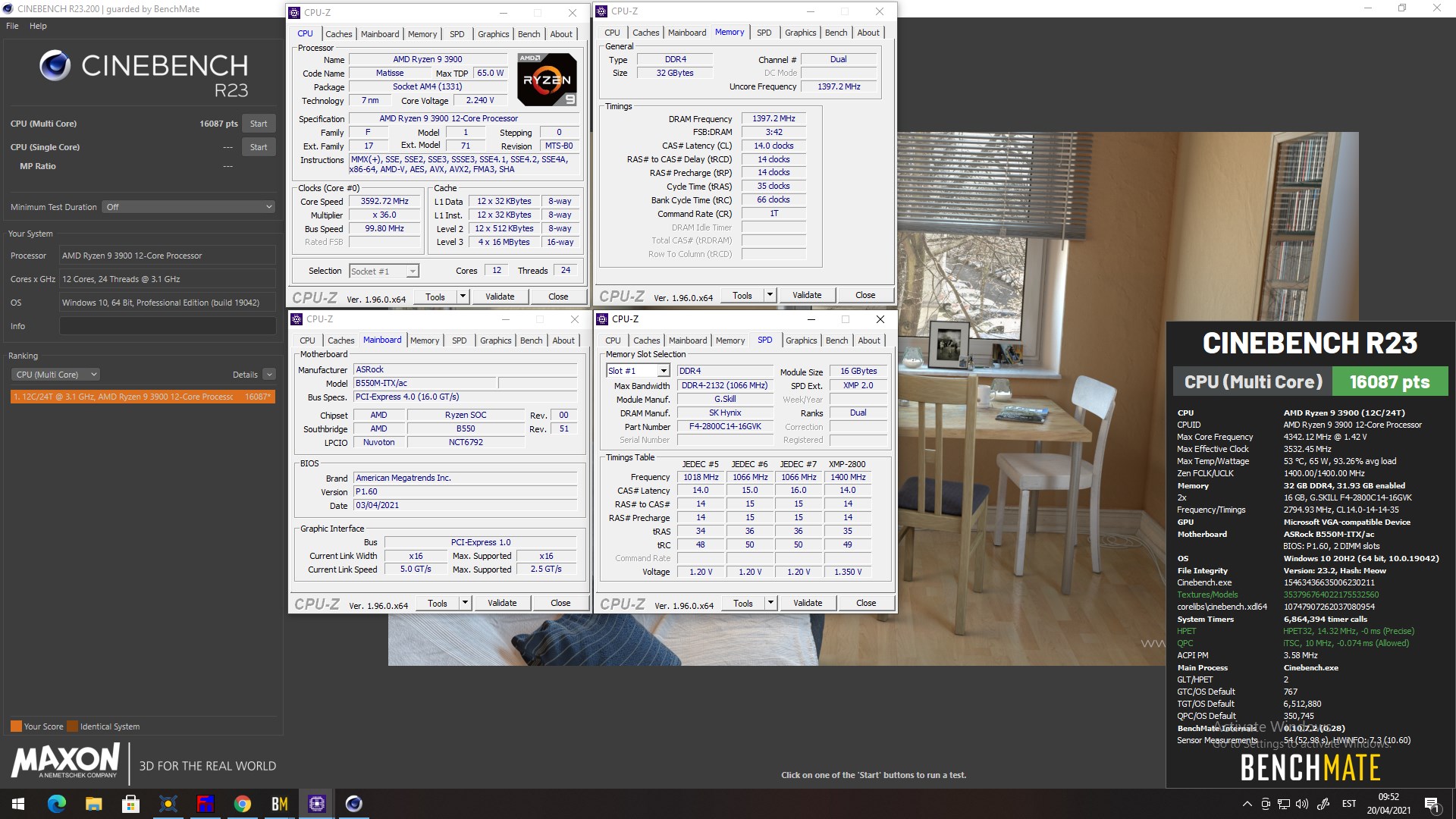Switch to Mainboard tab in the CPU-Z SPD window
The image size is (1456, 819).
pyautogui.click(x=688, y=340)
